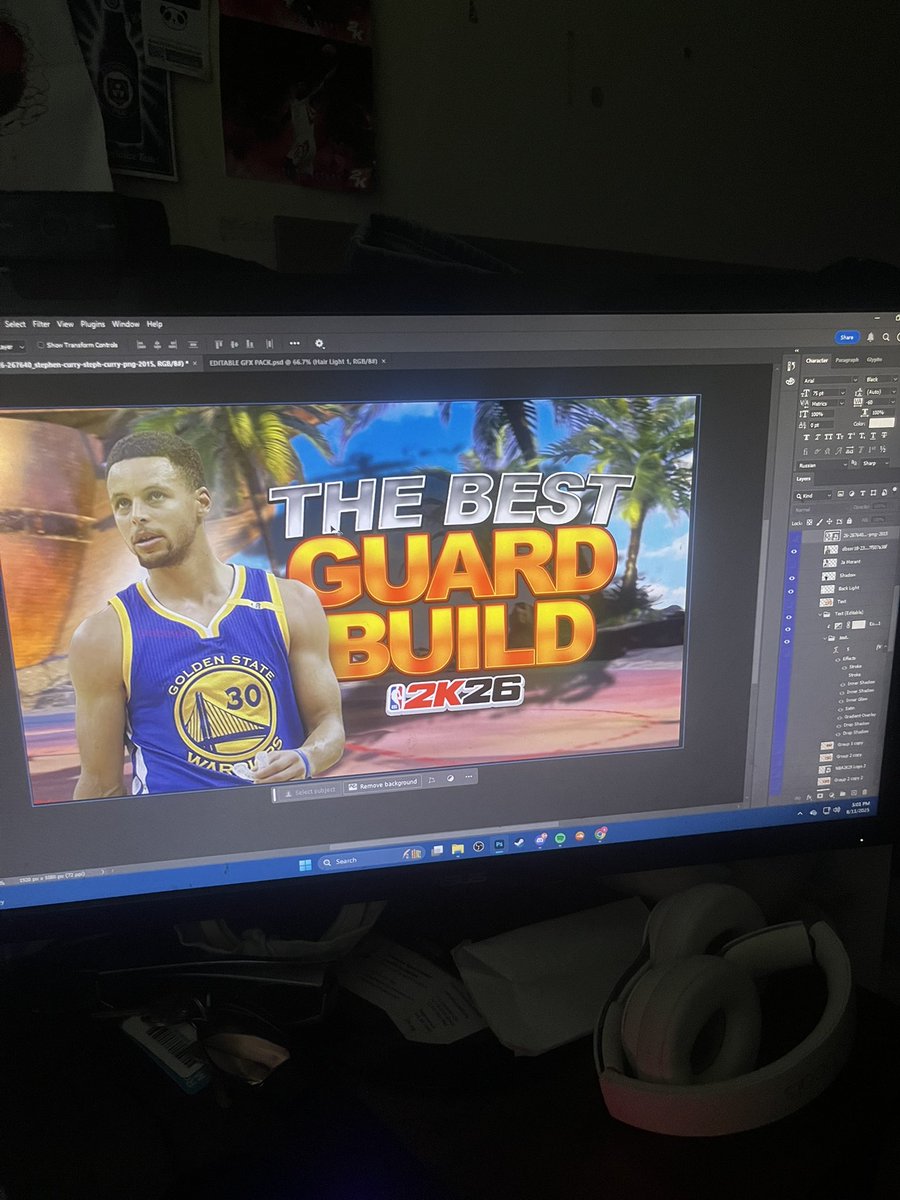Filter layers for pixel layers

point(840,494)
